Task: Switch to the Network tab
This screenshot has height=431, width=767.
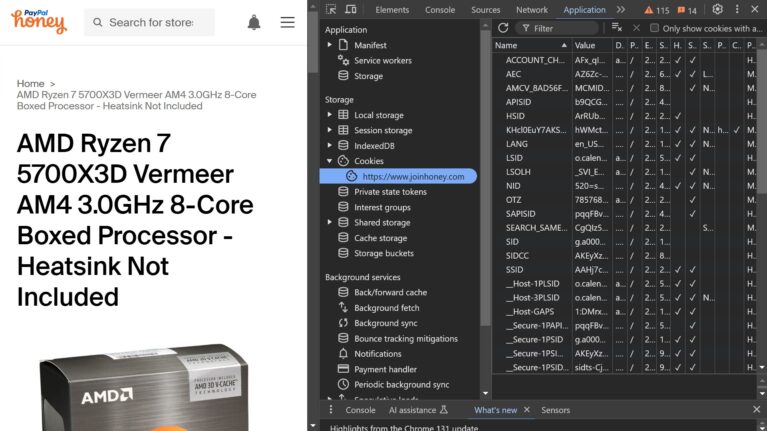Action: tap(532, 10)
